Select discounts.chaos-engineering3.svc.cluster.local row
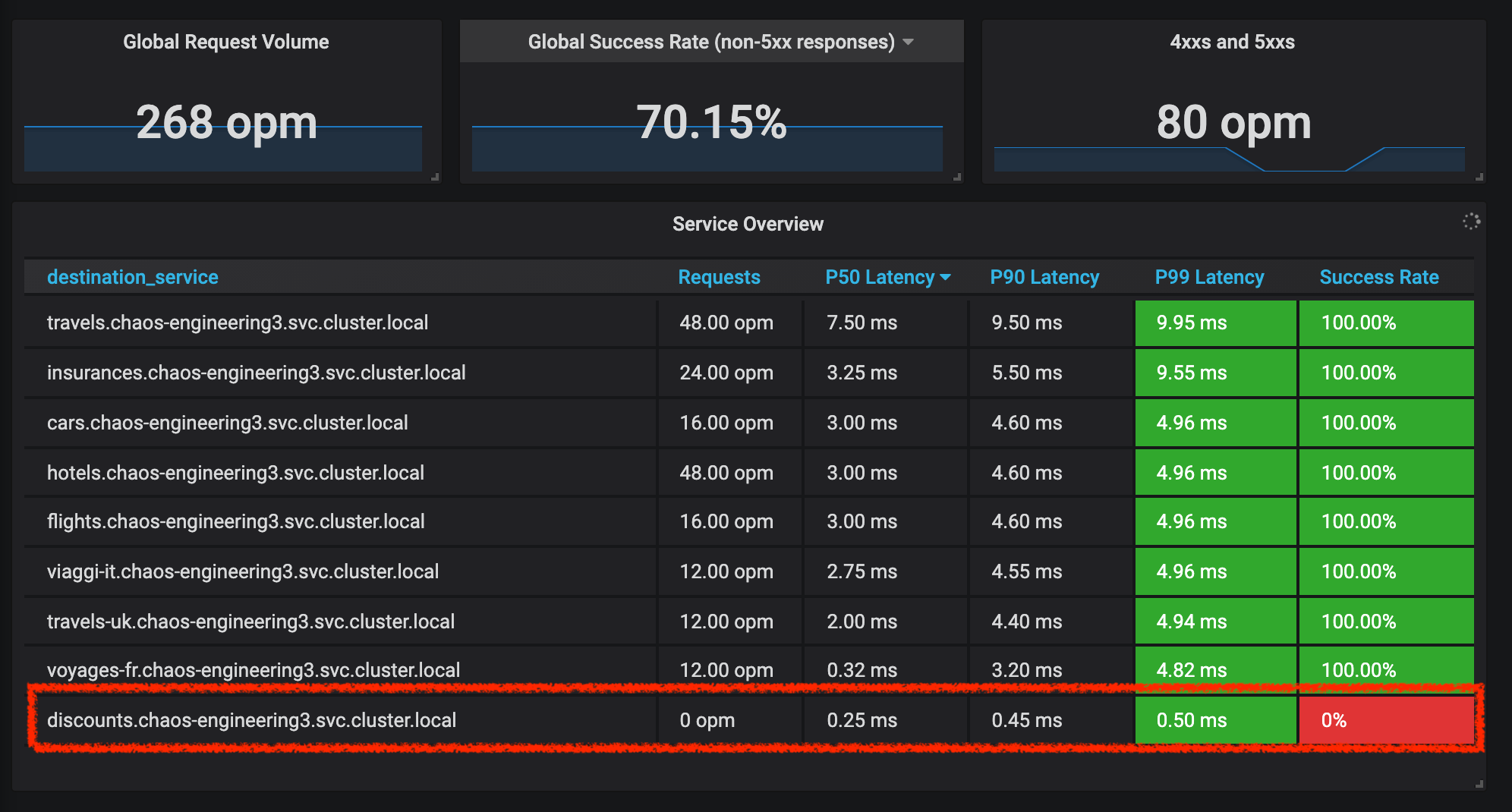 click(x=749, y=720)
